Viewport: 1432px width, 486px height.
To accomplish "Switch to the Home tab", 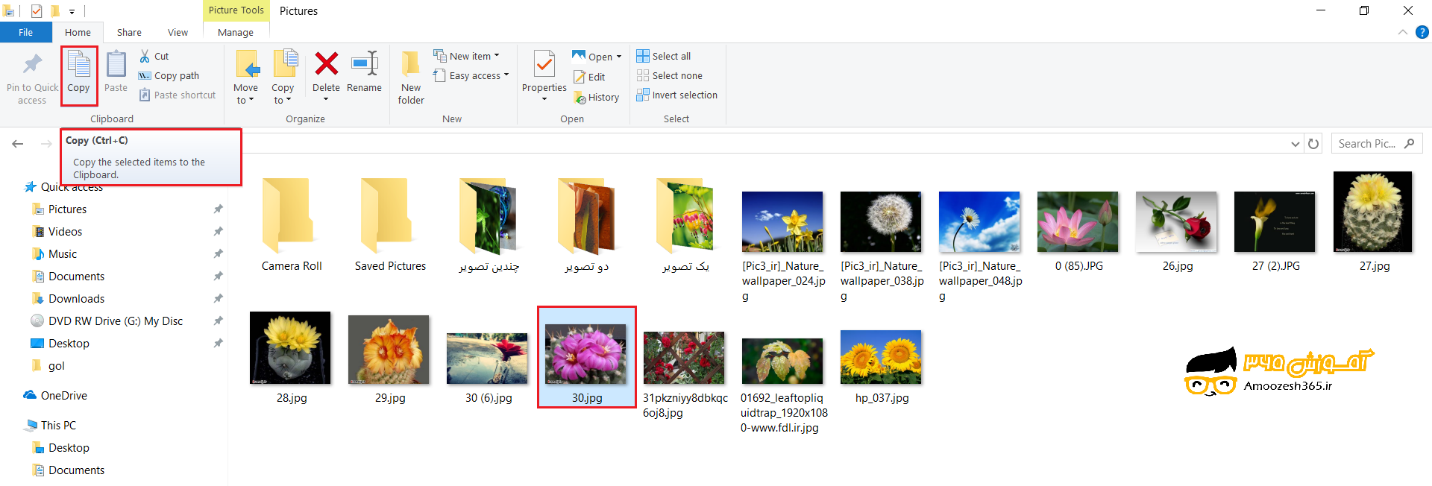I will click(78, 32).
